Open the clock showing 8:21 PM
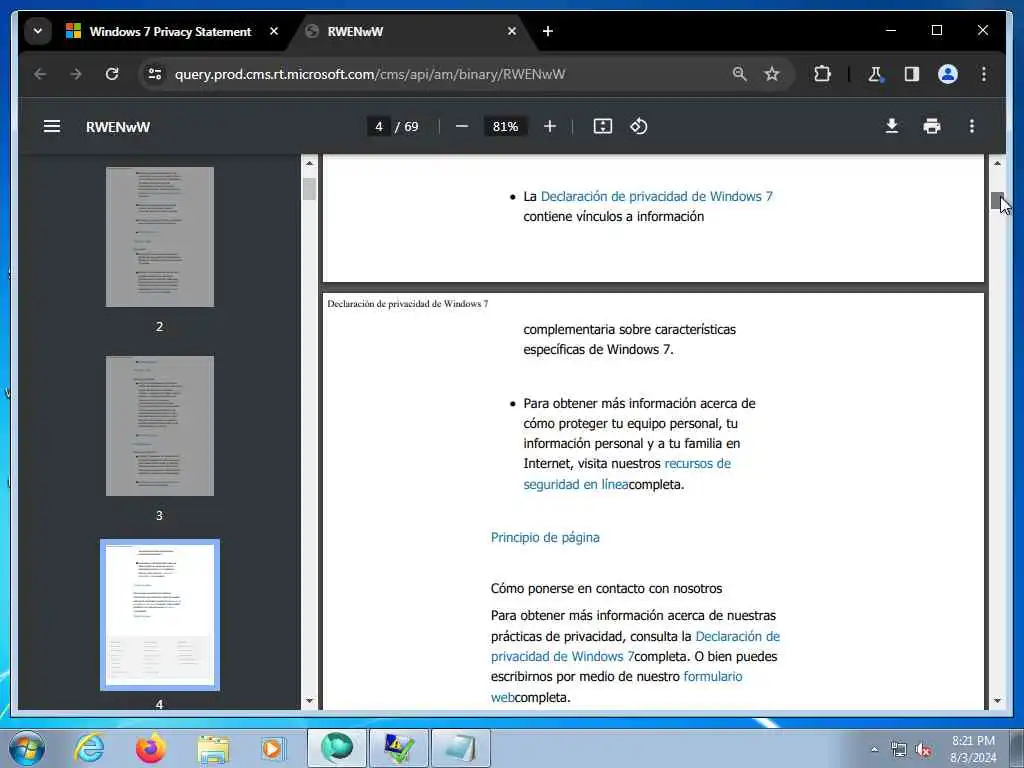 point(973,749)
